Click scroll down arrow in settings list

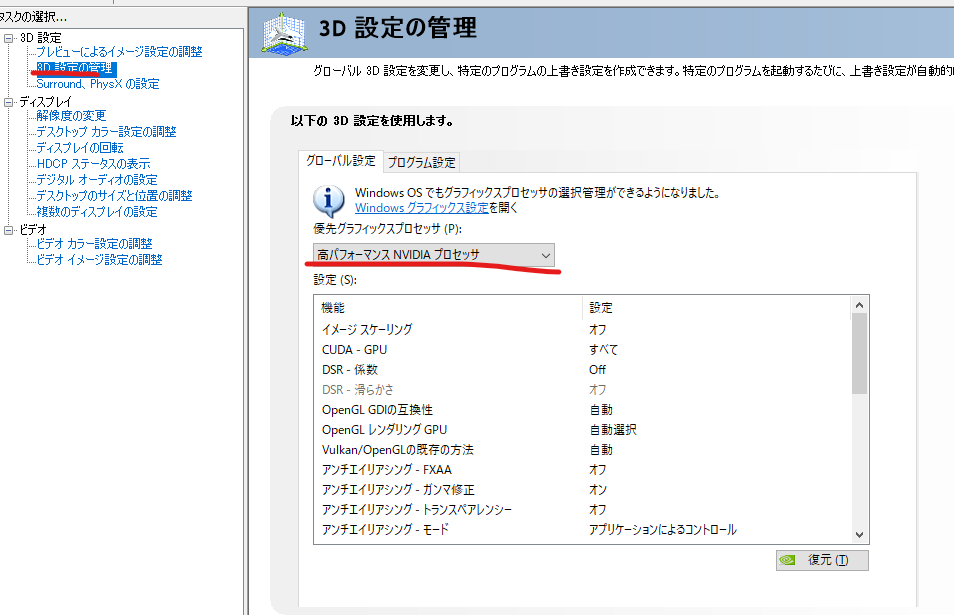[x=859, y=535]
